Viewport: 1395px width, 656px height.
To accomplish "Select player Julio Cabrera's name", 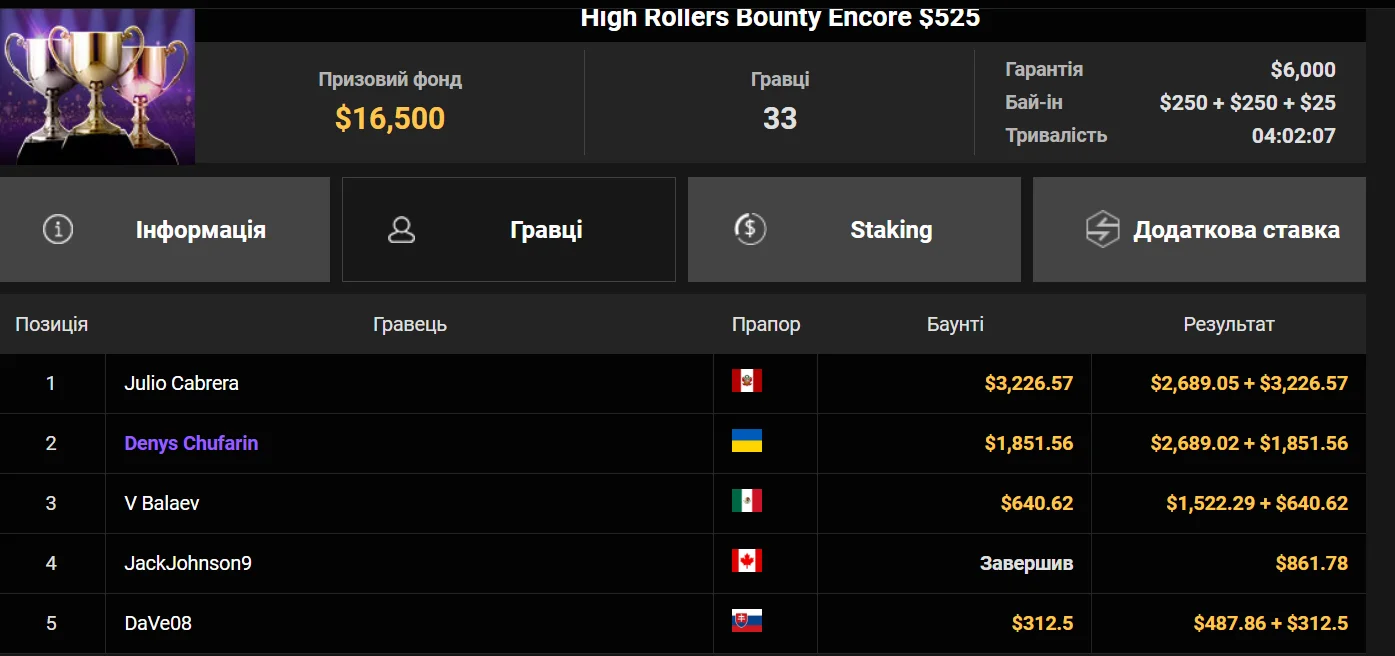I will (x=181, y=383).
